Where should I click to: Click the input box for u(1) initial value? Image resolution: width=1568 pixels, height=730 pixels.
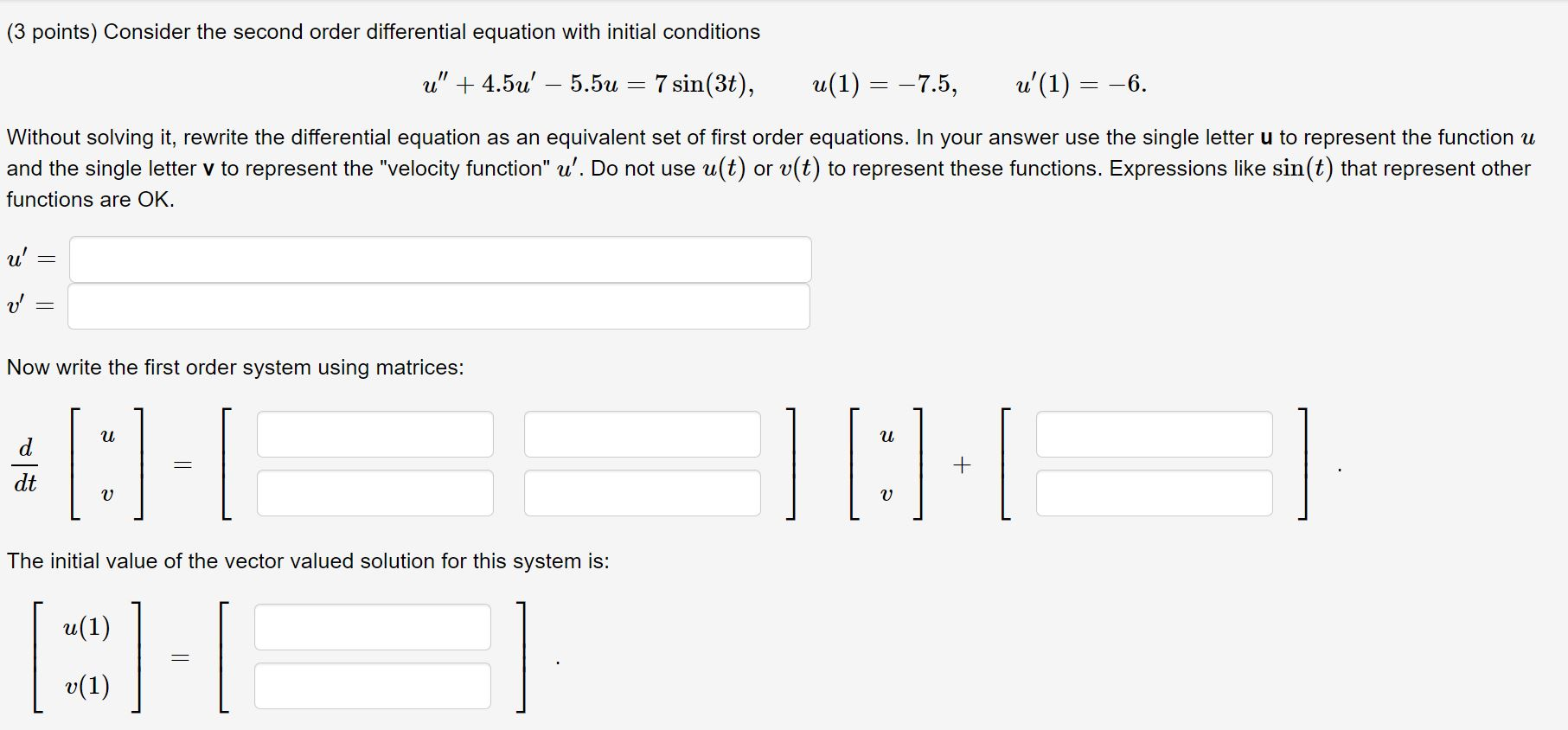pos(372,626)
